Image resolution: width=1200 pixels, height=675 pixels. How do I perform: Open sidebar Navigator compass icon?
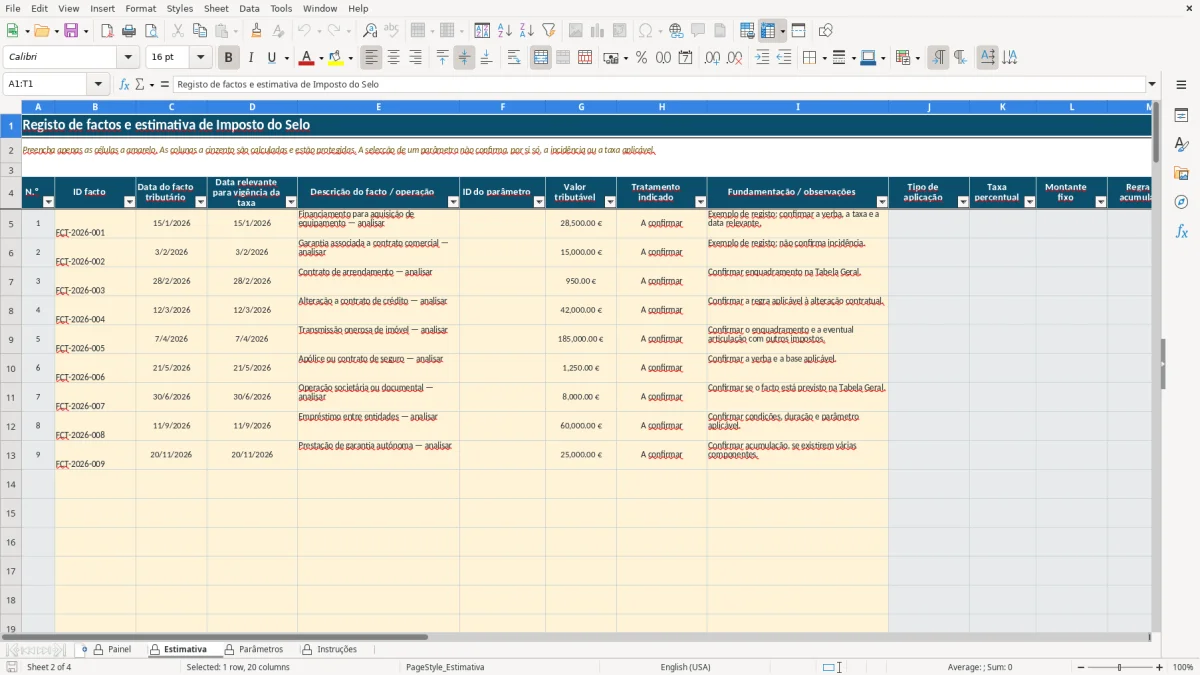point(1181,202)
